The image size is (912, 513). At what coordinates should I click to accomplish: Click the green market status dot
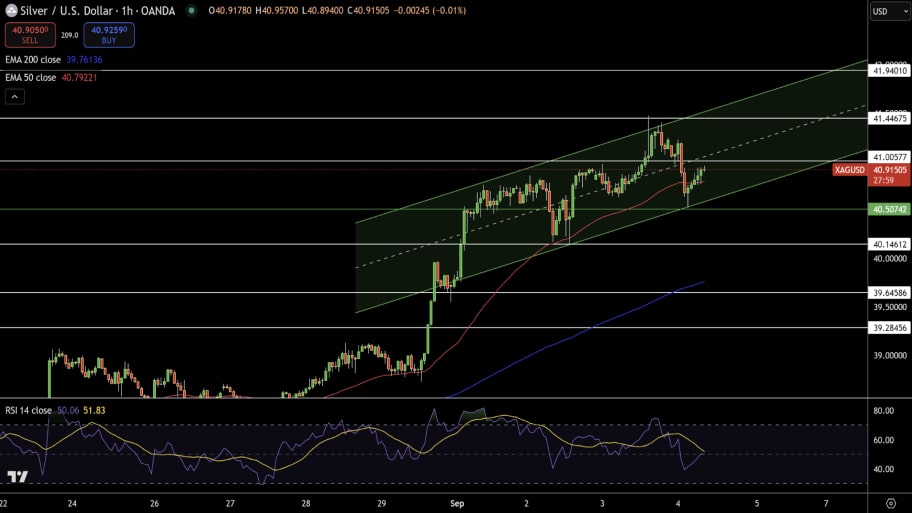pos(191,11)
